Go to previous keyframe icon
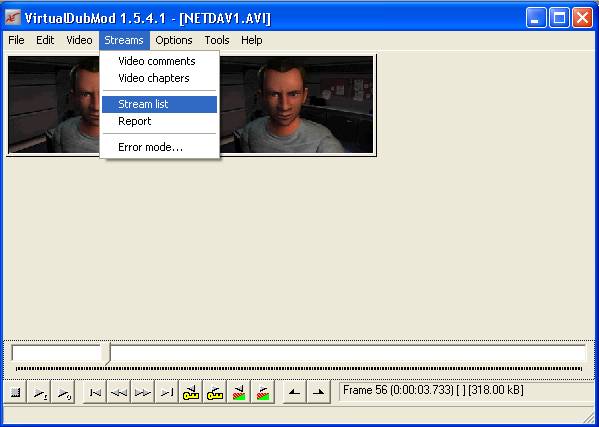 point(191,392)
